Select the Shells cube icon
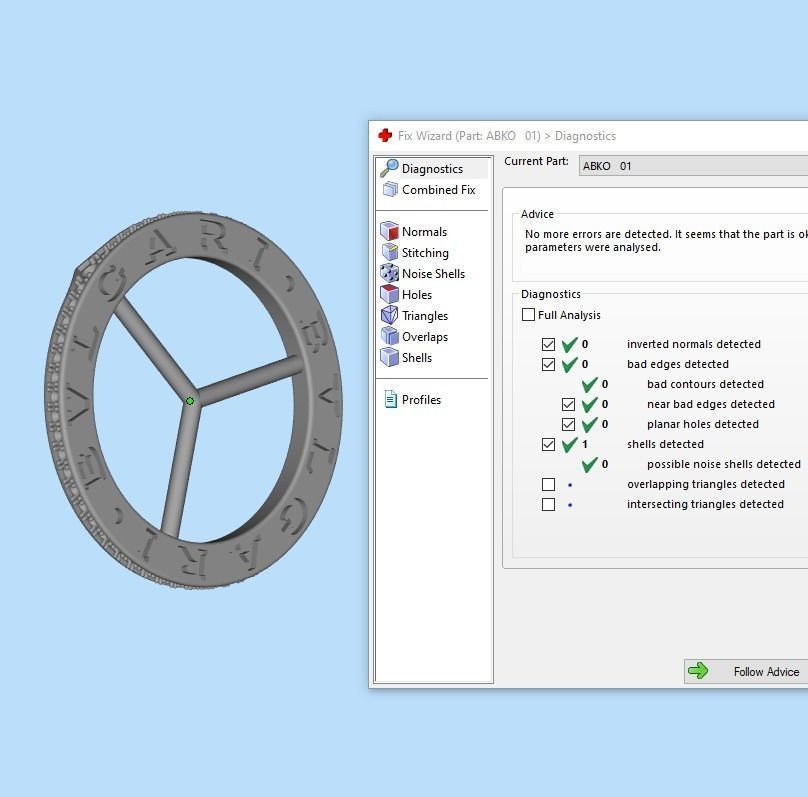The image size is (808, 797). pos(389,357)
